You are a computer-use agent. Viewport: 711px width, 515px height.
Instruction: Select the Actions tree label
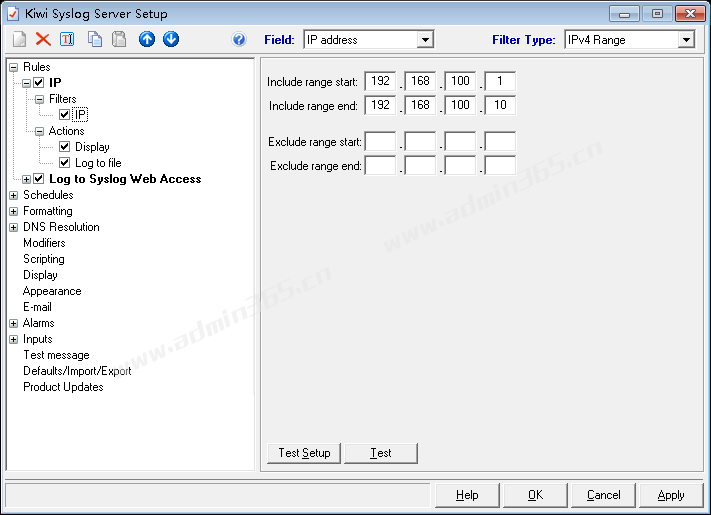(66, 131)
